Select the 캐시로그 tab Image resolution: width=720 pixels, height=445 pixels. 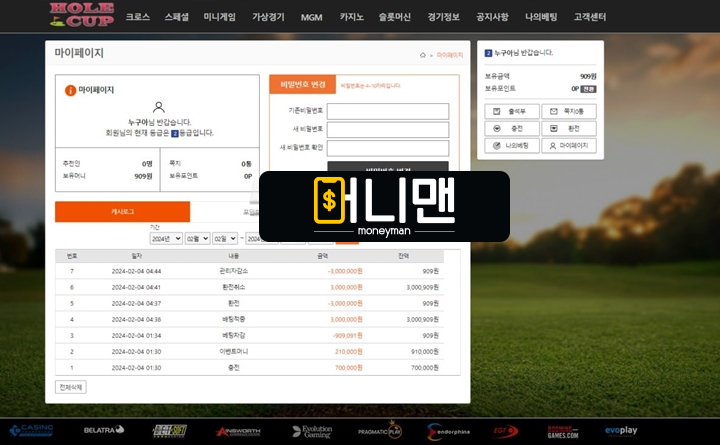[x=122, y=212]
